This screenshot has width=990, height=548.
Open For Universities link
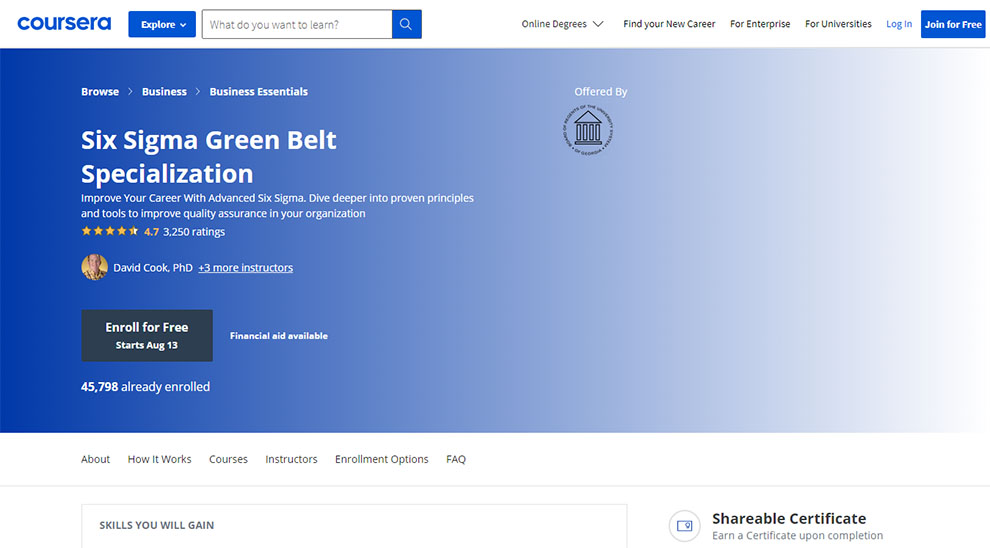point(838,24)
